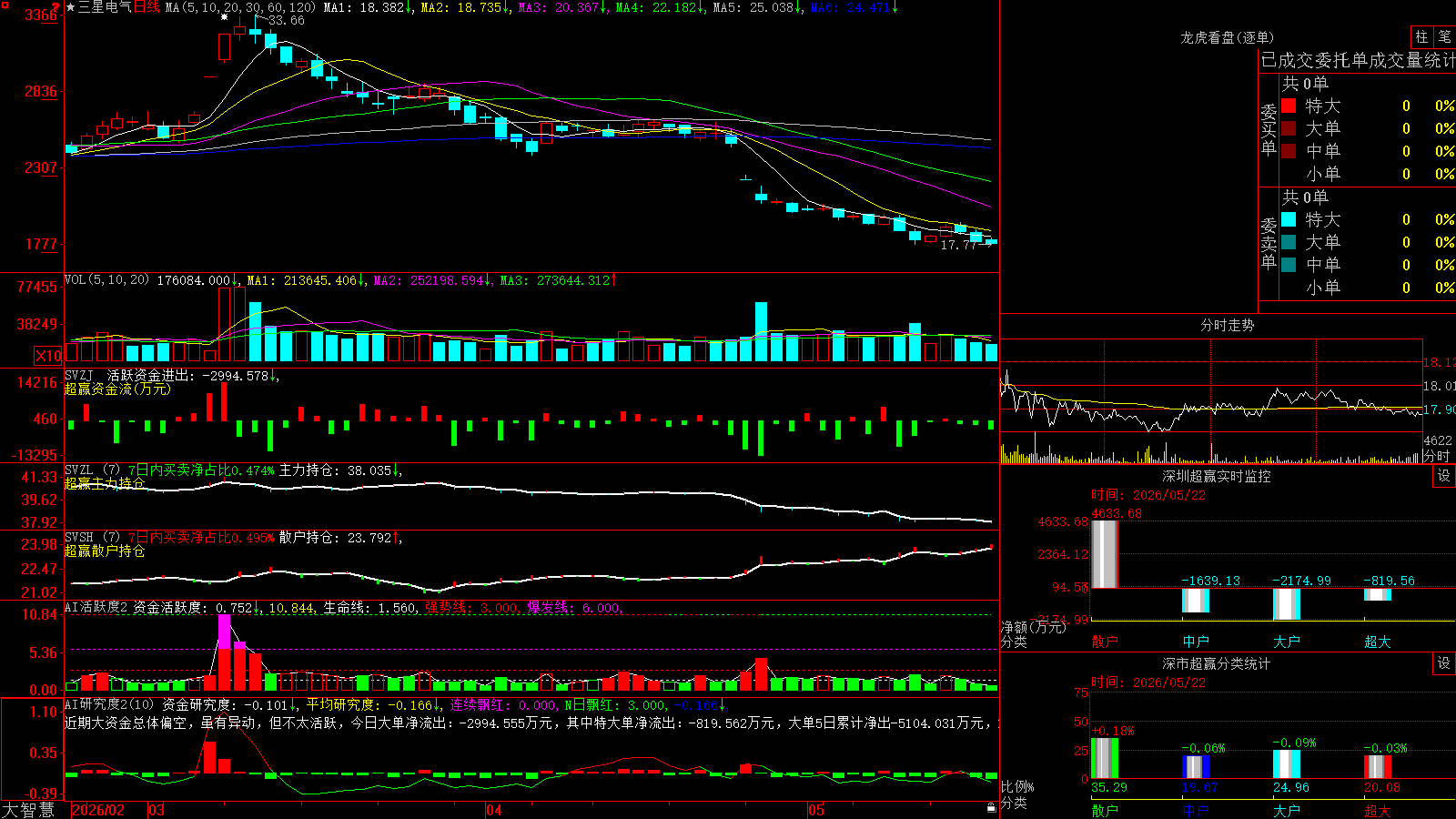Click the red 特大 buy-order color swatch
This screenshot has height=819, width=1456.
[x=1289, y=106]
